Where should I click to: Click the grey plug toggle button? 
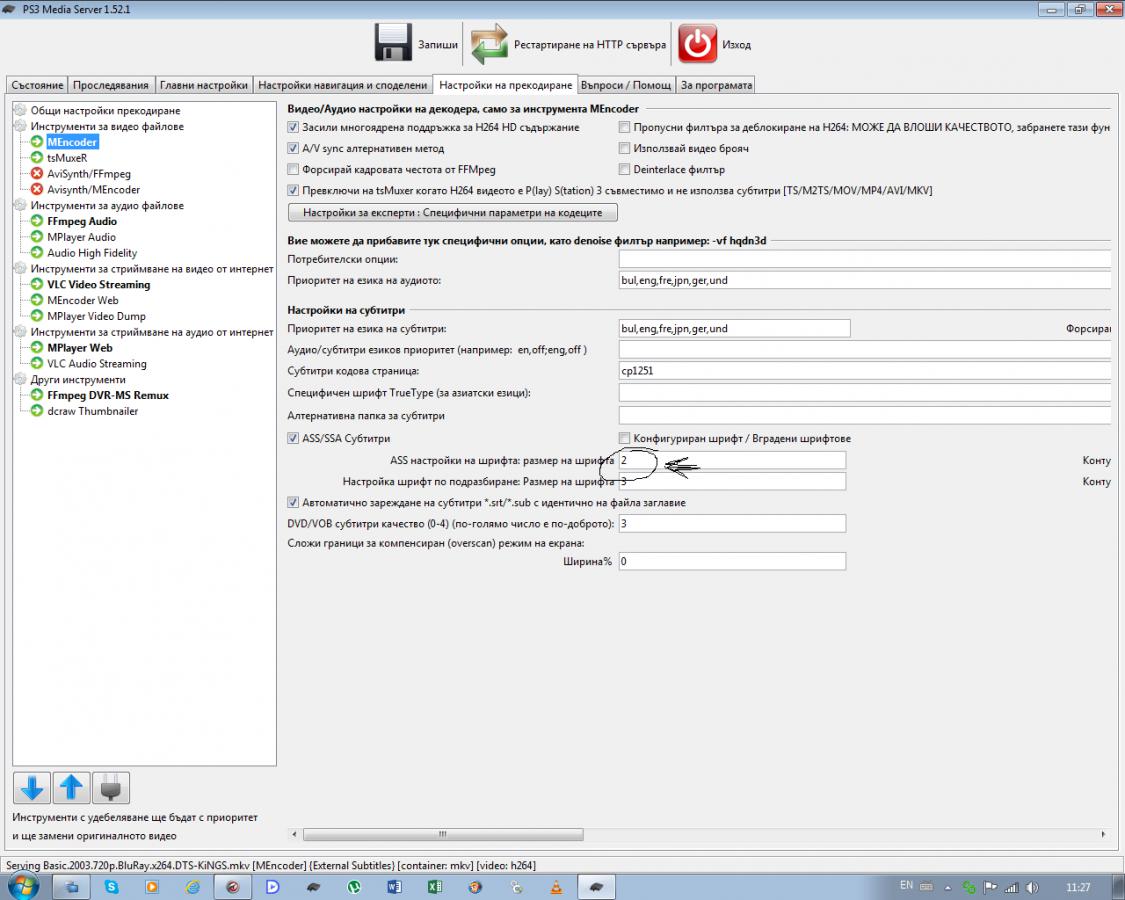point(110,788)
